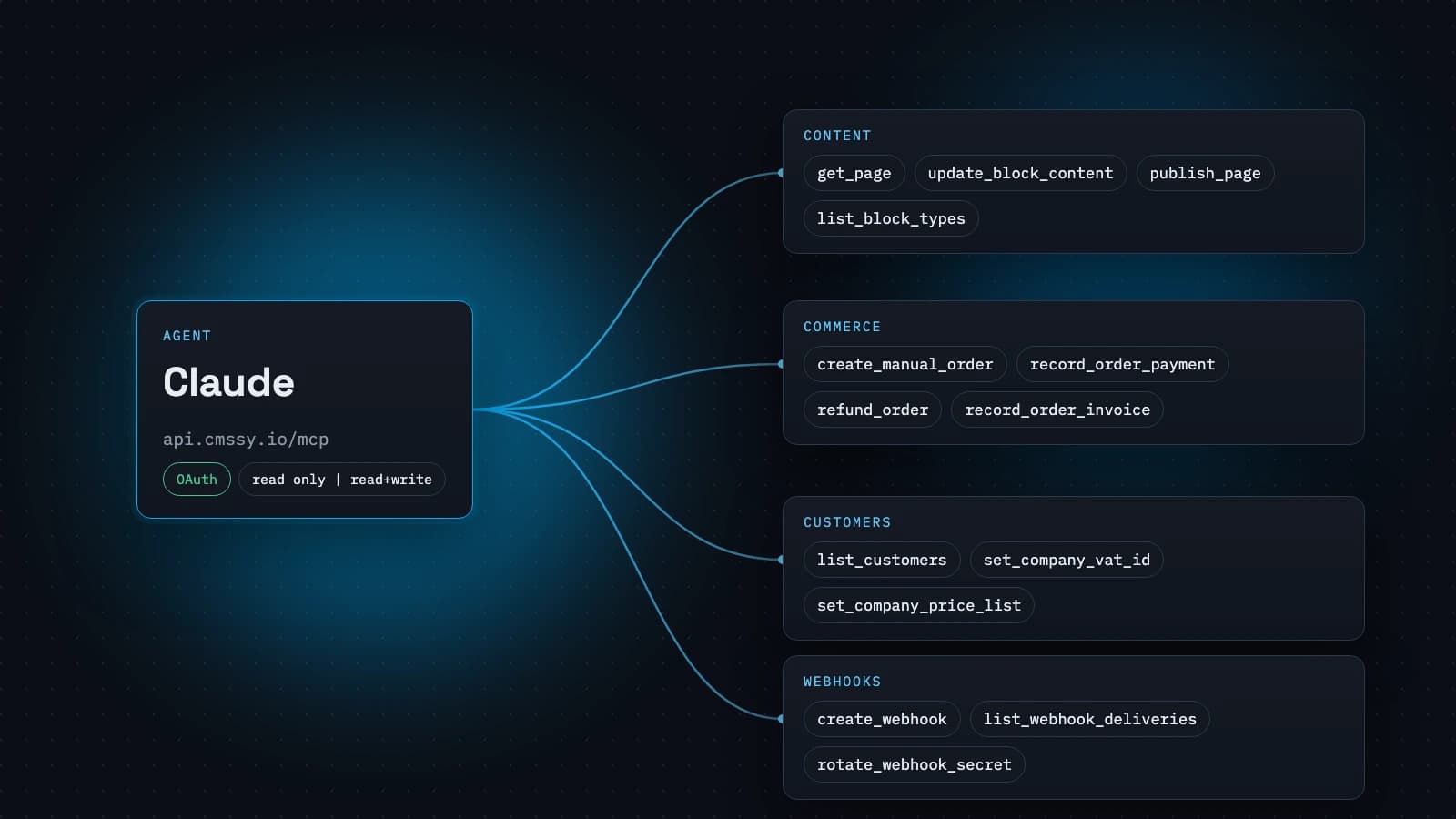Click the refund_order chip
This screenshot has height=819, width=1456.
[873, 409]
